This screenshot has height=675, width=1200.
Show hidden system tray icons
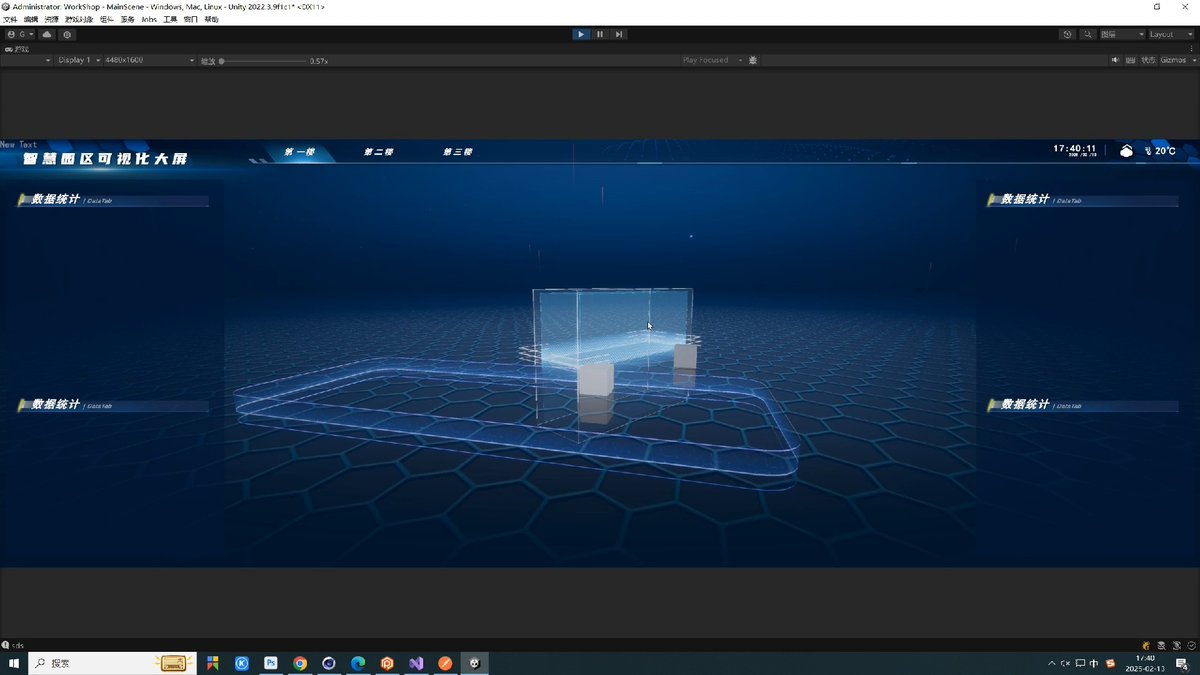(x=1051, y=663)
